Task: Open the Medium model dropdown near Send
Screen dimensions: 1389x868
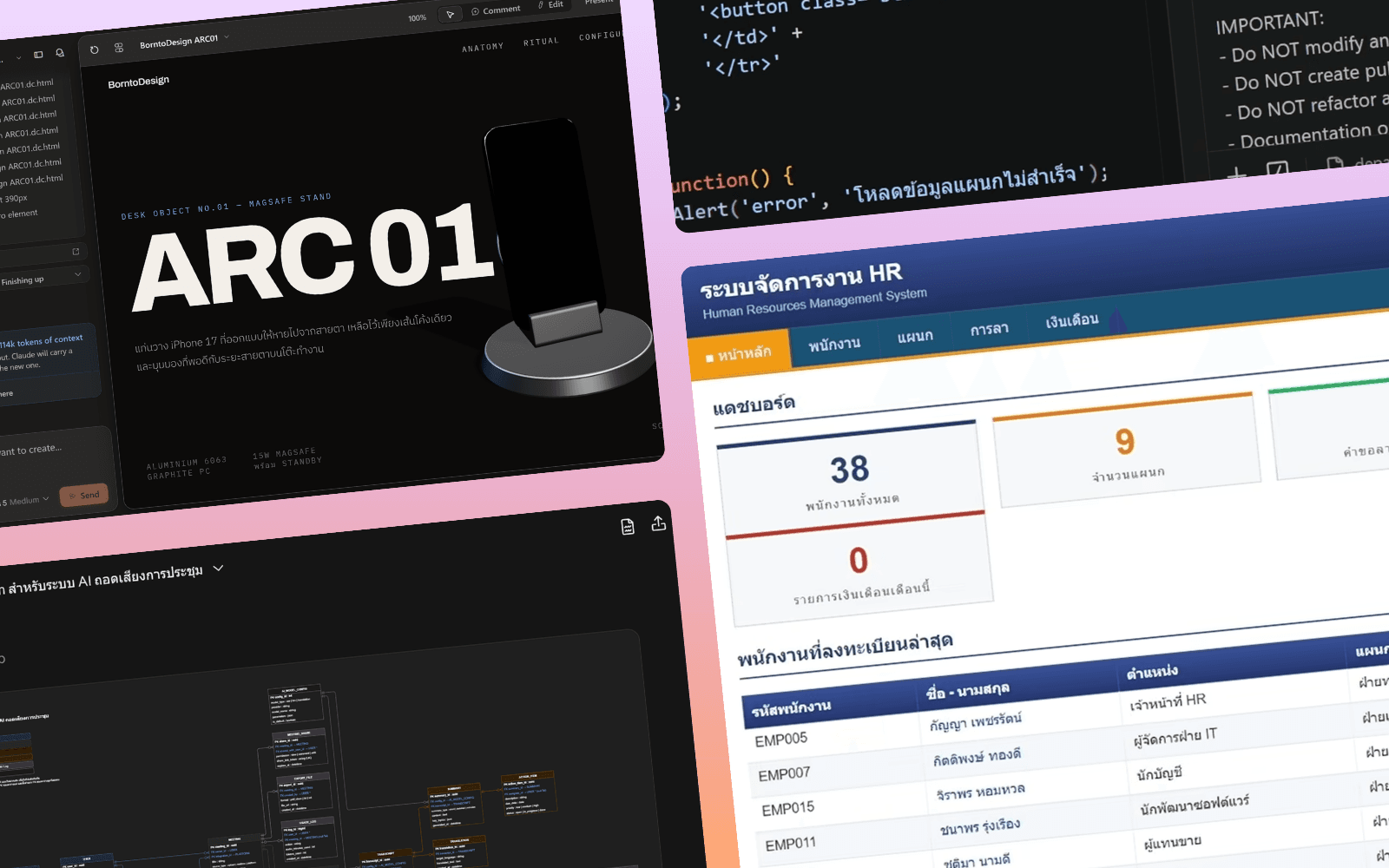Action: [x=28, y=501]
